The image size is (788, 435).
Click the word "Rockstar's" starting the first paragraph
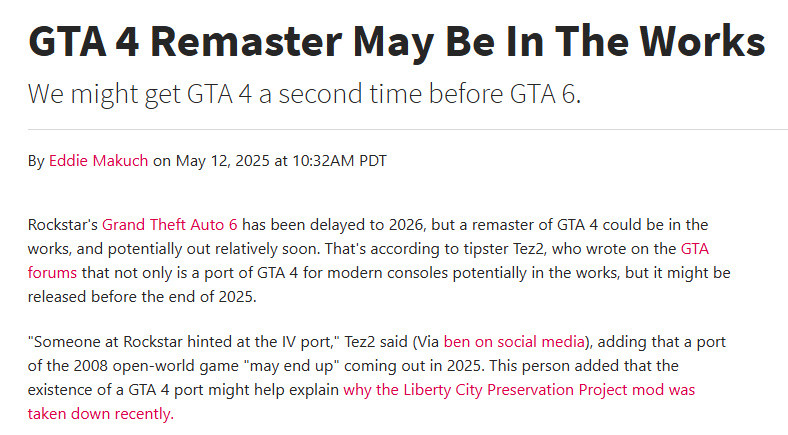(x=63, y=223)
